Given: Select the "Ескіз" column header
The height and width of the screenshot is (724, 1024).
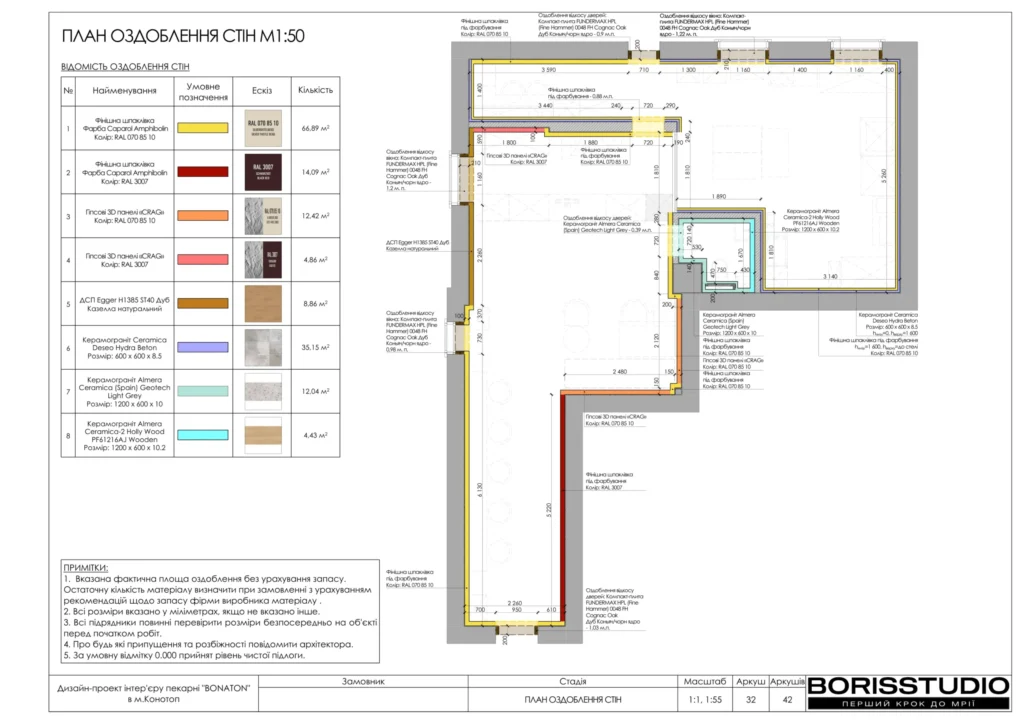Looking at the screenshot, I should 262,91.
